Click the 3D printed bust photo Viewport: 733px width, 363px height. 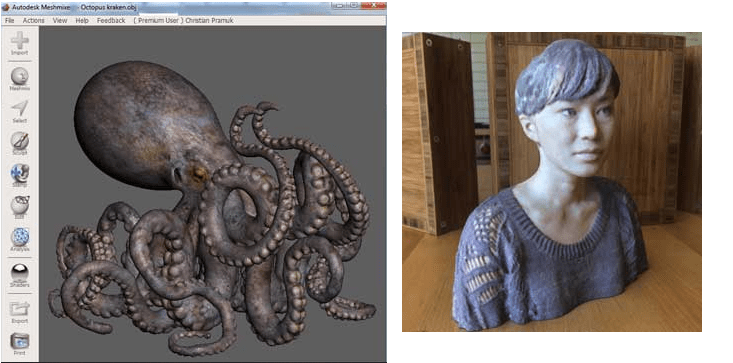(552, 182)
